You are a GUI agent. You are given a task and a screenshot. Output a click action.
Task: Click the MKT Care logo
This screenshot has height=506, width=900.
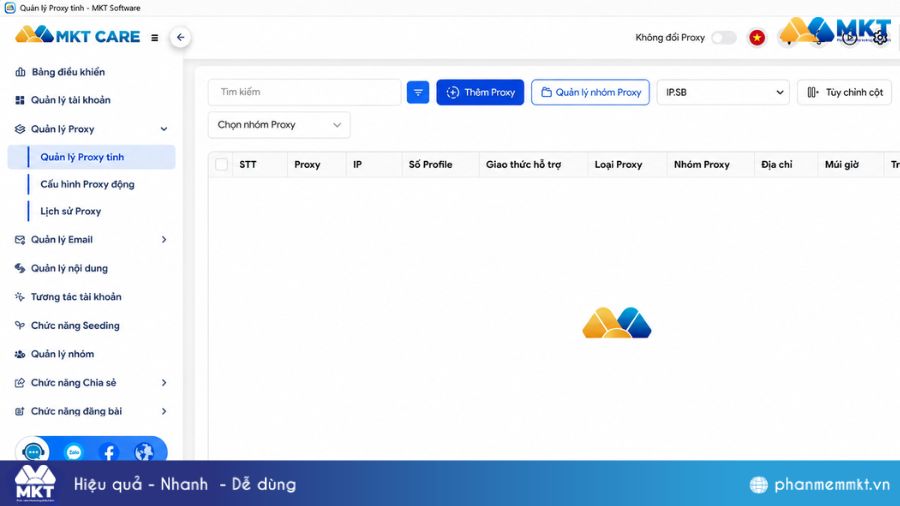tap(77, 36)
